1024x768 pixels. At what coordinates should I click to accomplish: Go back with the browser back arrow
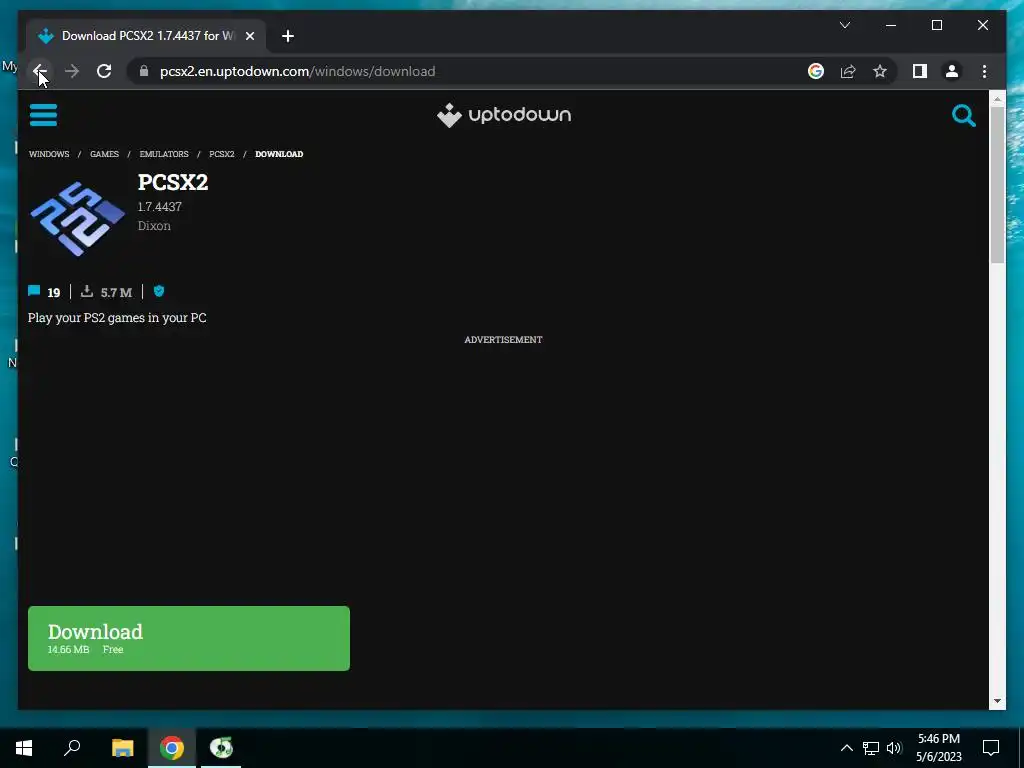click(x=40, y=71)
